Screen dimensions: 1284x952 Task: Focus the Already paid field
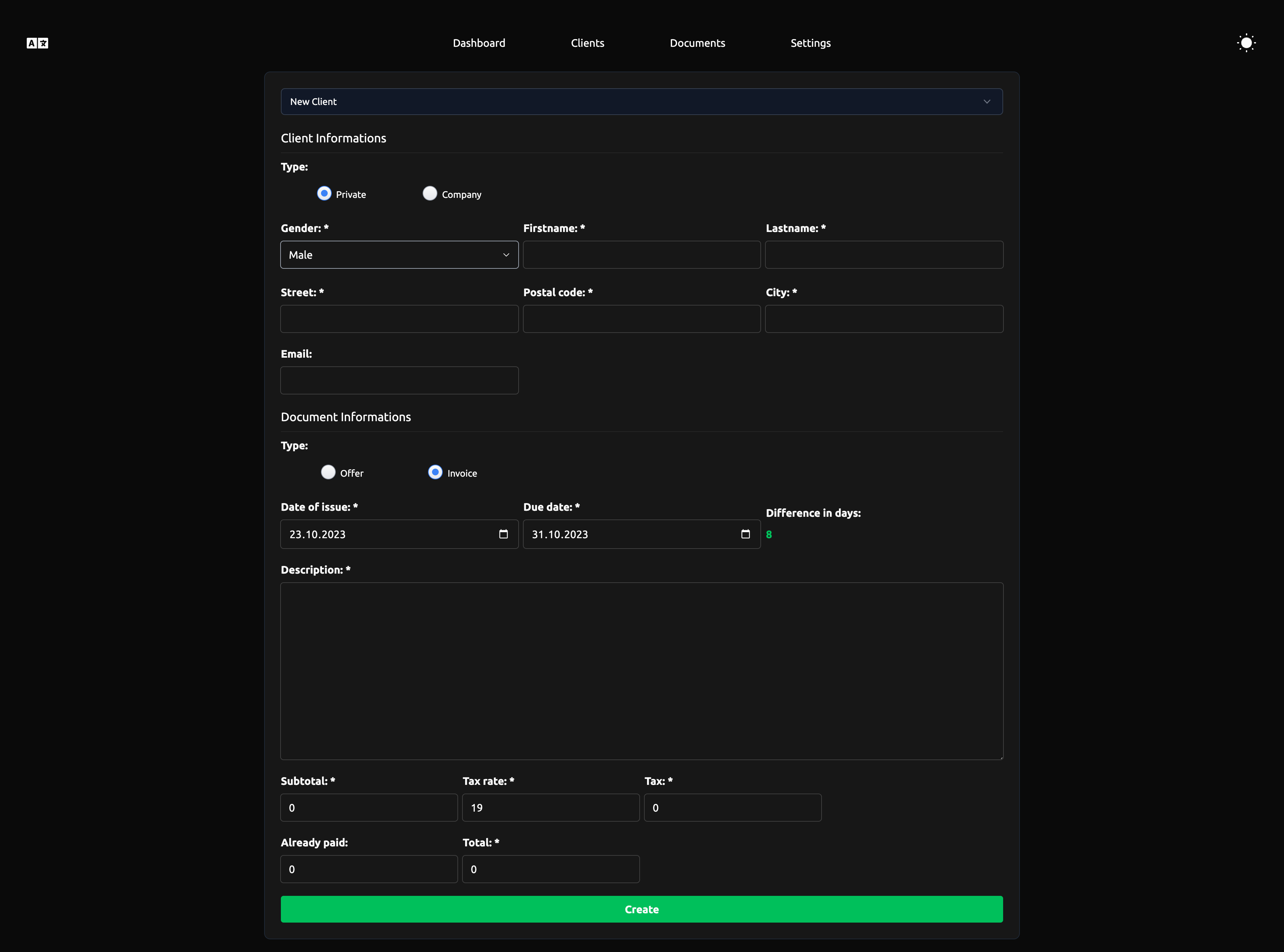369,869
